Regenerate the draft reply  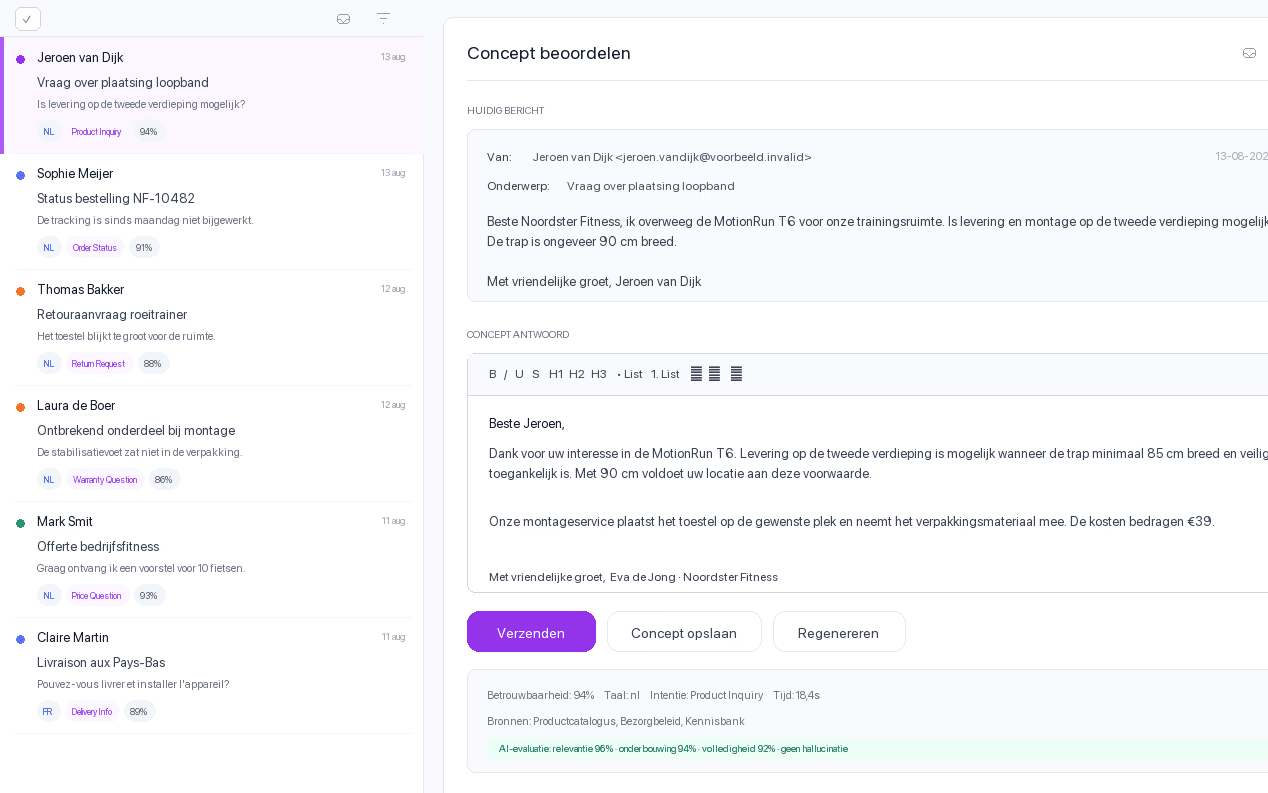coord(839,632)
